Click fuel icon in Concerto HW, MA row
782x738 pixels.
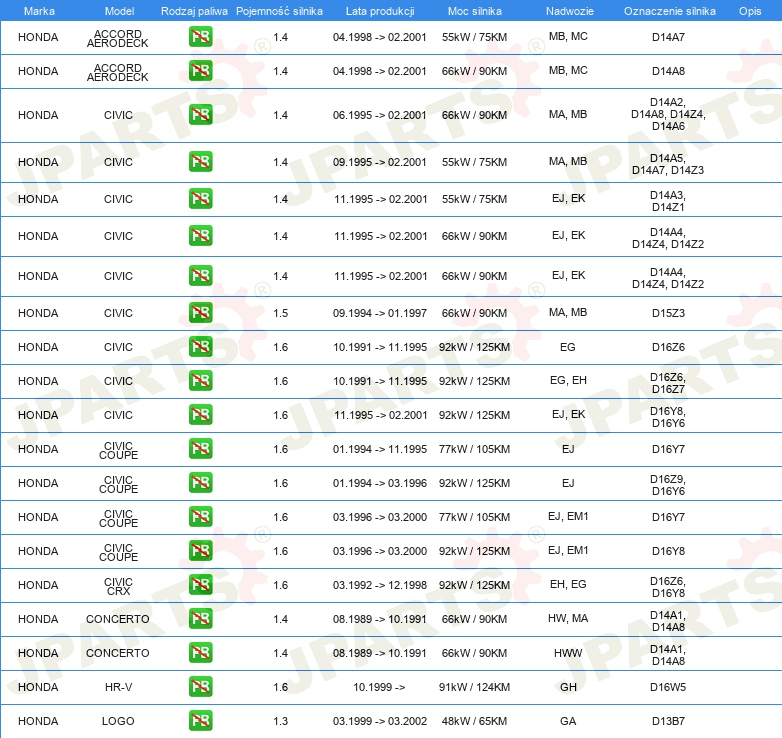pos(200,618)
